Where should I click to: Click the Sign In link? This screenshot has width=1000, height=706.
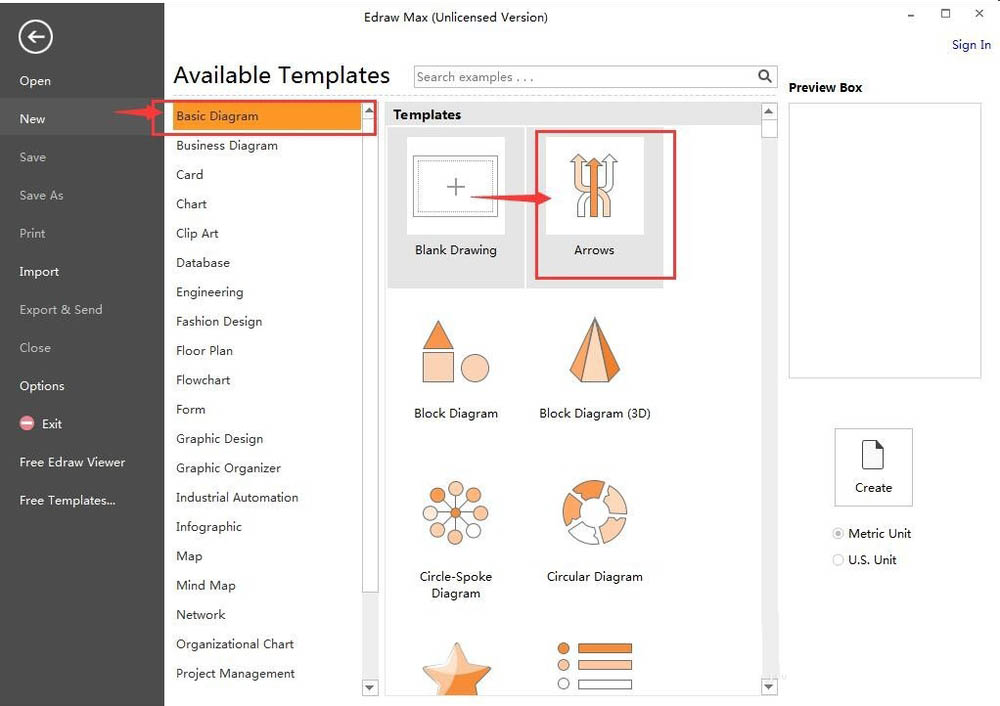coord(971,45)
